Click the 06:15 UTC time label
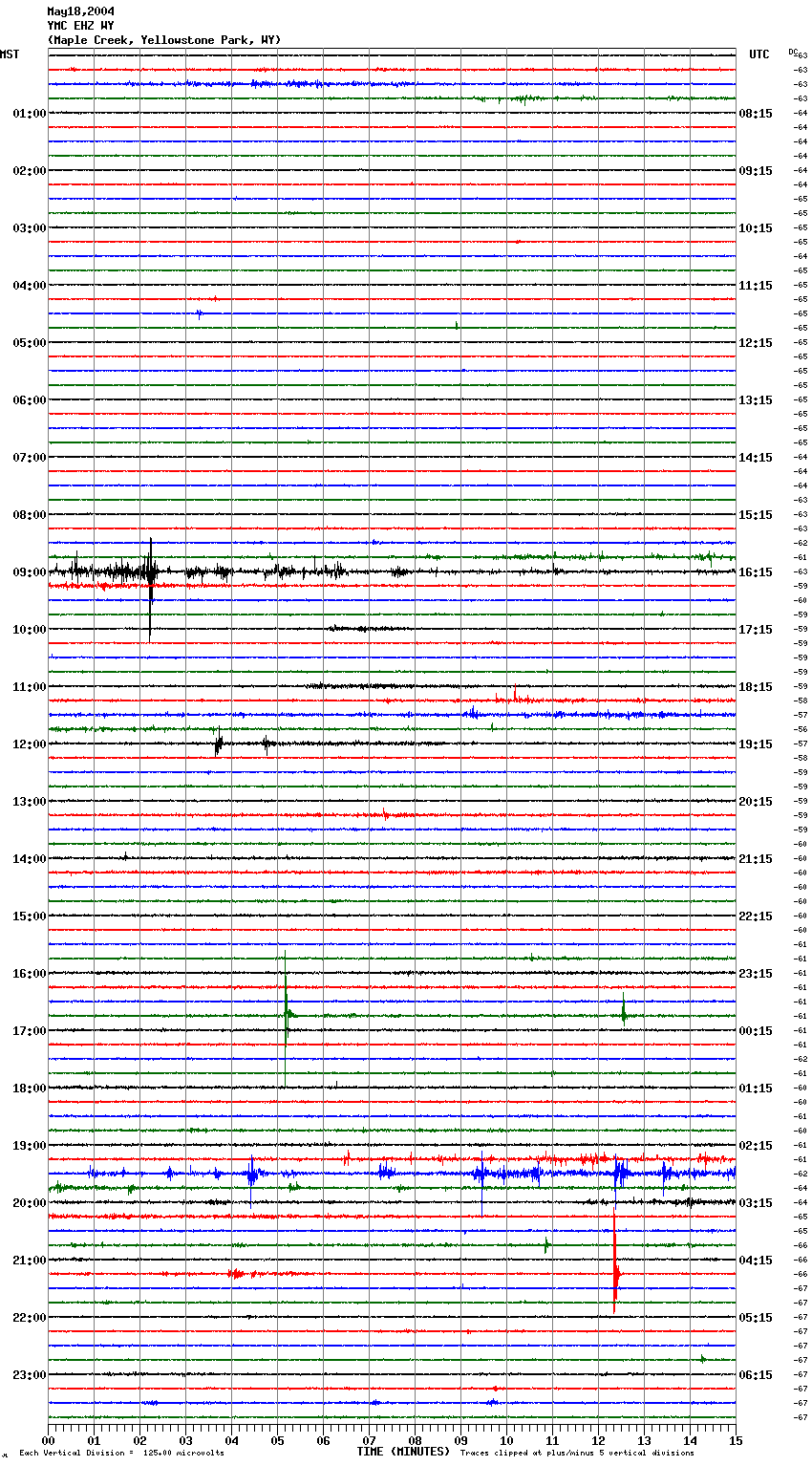 pyautogui.click(x=756, y=1375)
